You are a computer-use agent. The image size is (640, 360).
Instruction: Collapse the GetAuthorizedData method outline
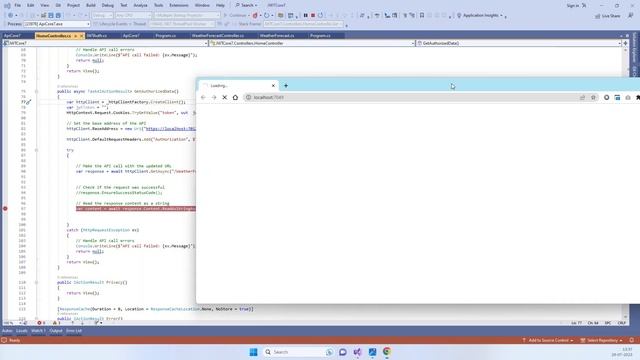click(36, 91)
